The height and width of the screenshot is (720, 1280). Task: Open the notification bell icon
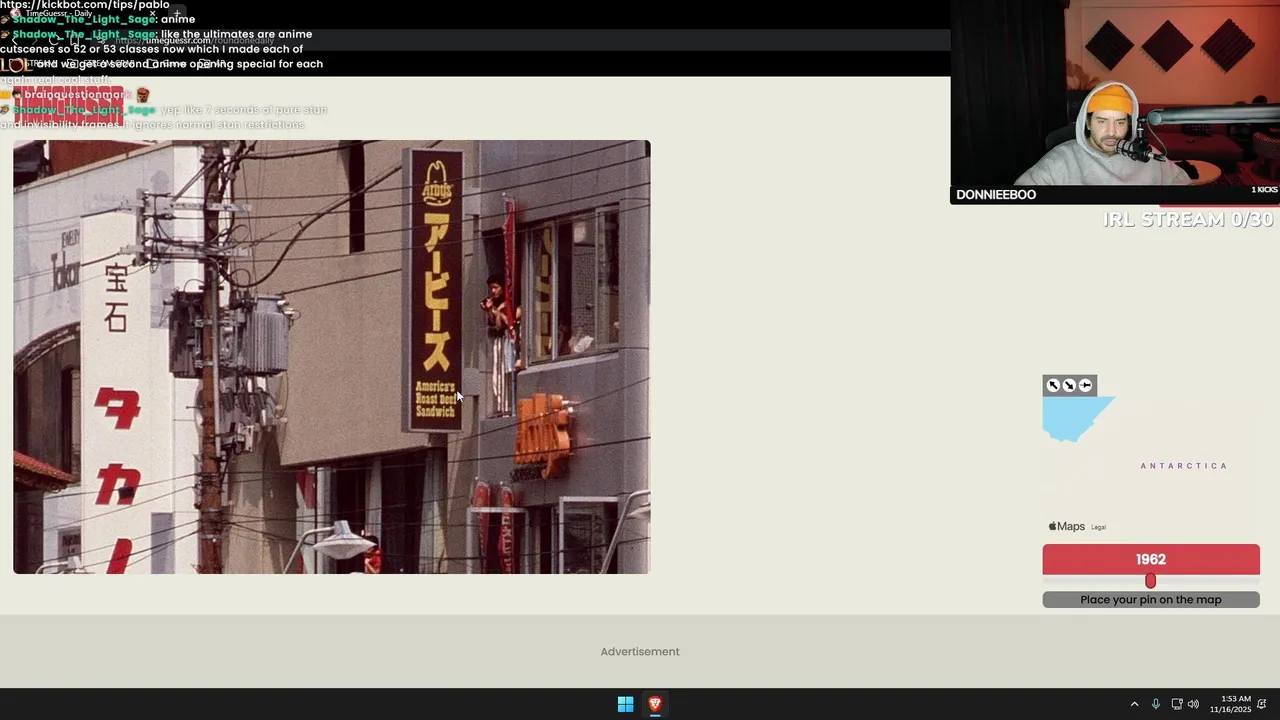(x=1262, y=704)
